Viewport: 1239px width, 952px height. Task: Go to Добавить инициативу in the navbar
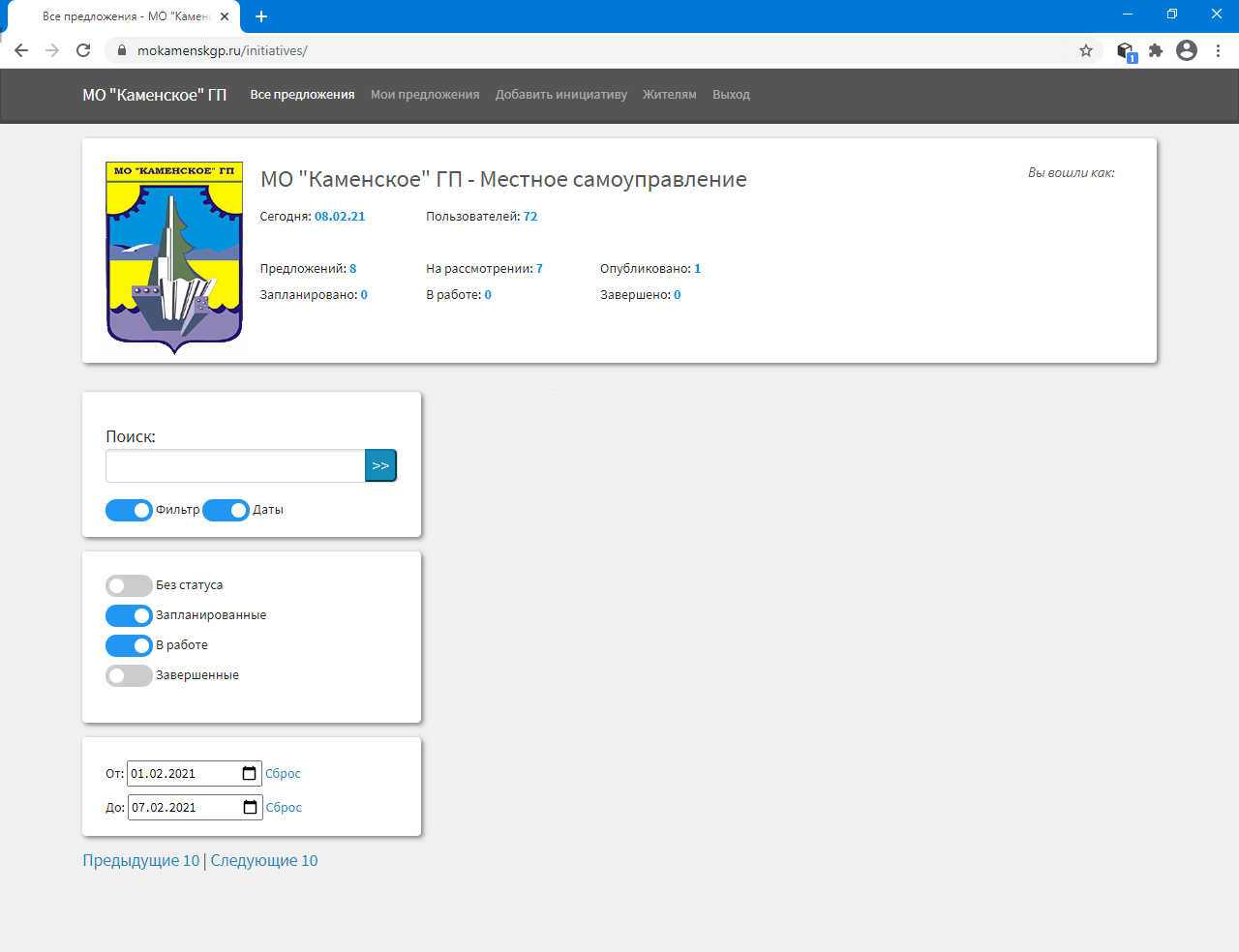click(561, 95)
